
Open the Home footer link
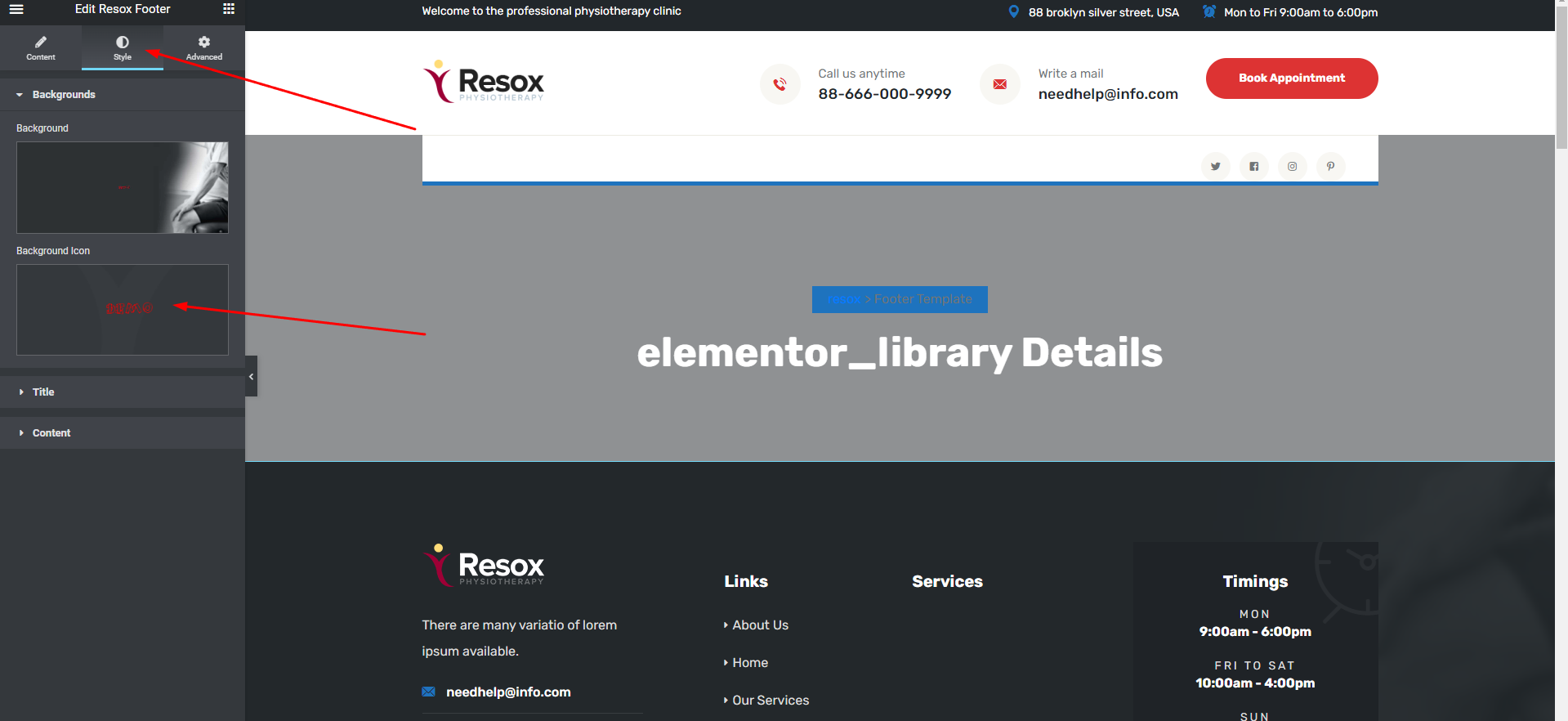pos(750,662)
